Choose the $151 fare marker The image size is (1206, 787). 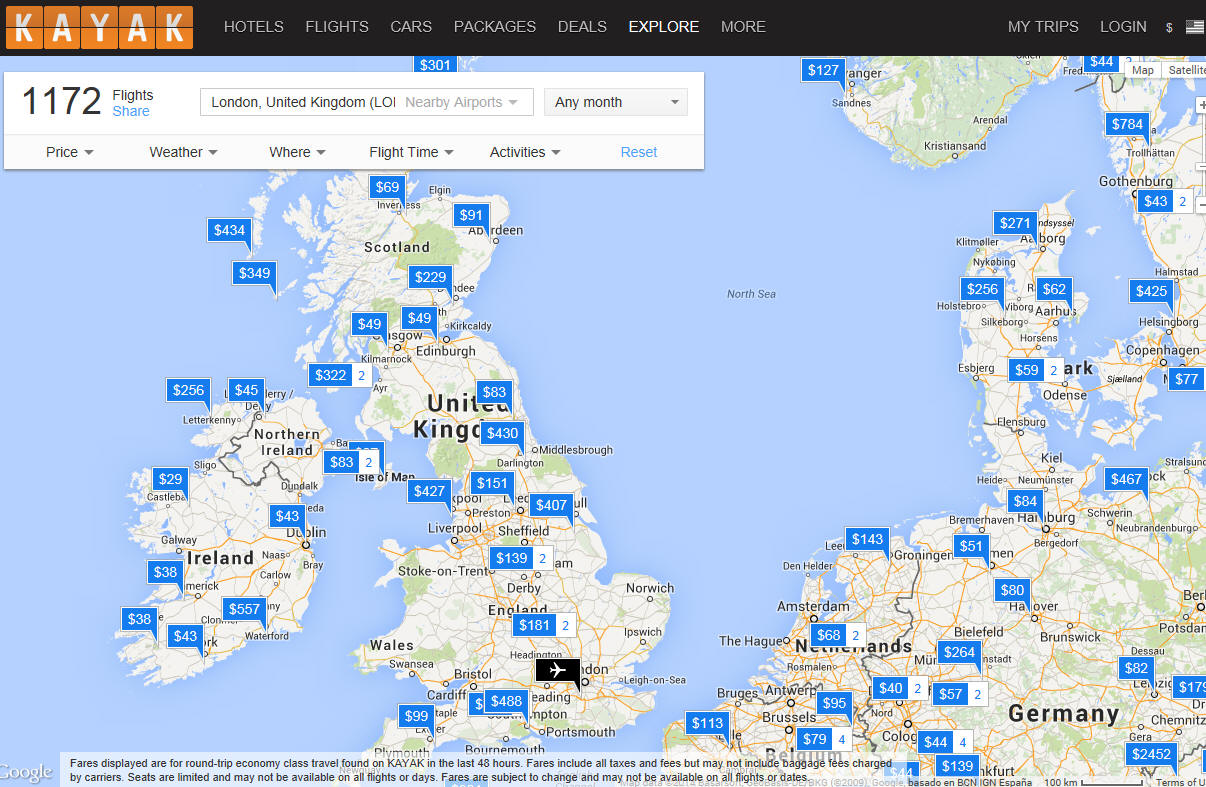pyautogui.click(x=492, y=483)
